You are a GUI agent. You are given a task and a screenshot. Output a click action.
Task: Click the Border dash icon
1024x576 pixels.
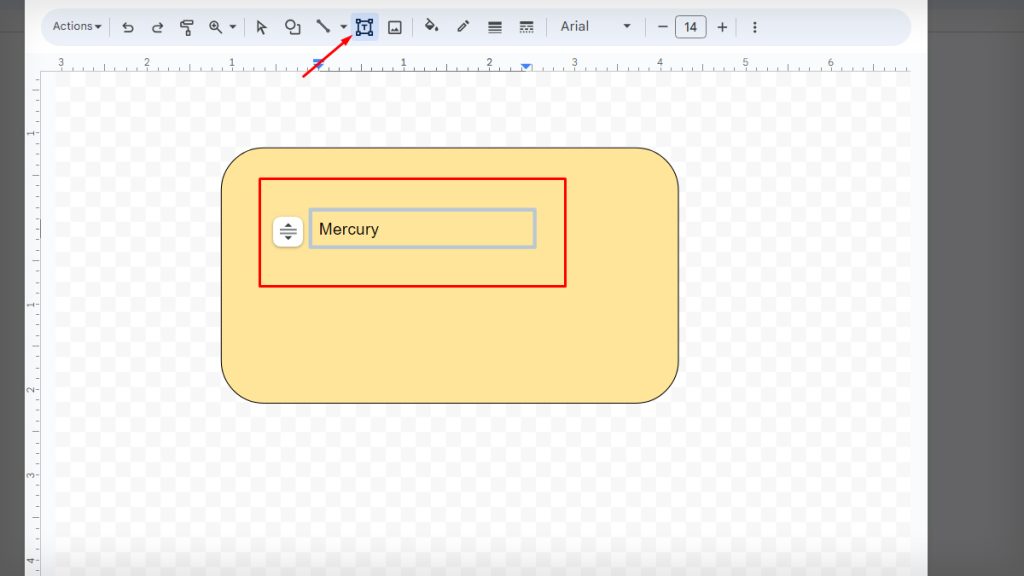pos(527,27)
